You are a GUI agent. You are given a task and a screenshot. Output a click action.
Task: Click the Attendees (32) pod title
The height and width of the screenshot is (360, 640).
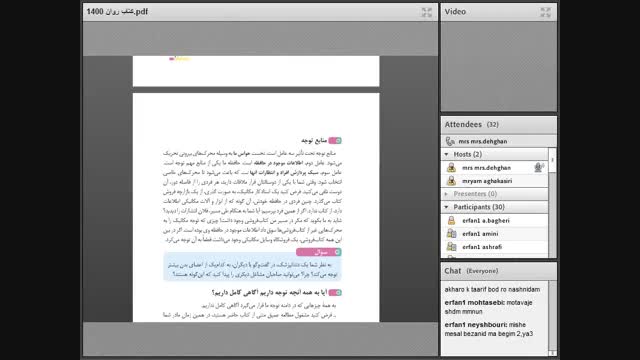point(471,124)
